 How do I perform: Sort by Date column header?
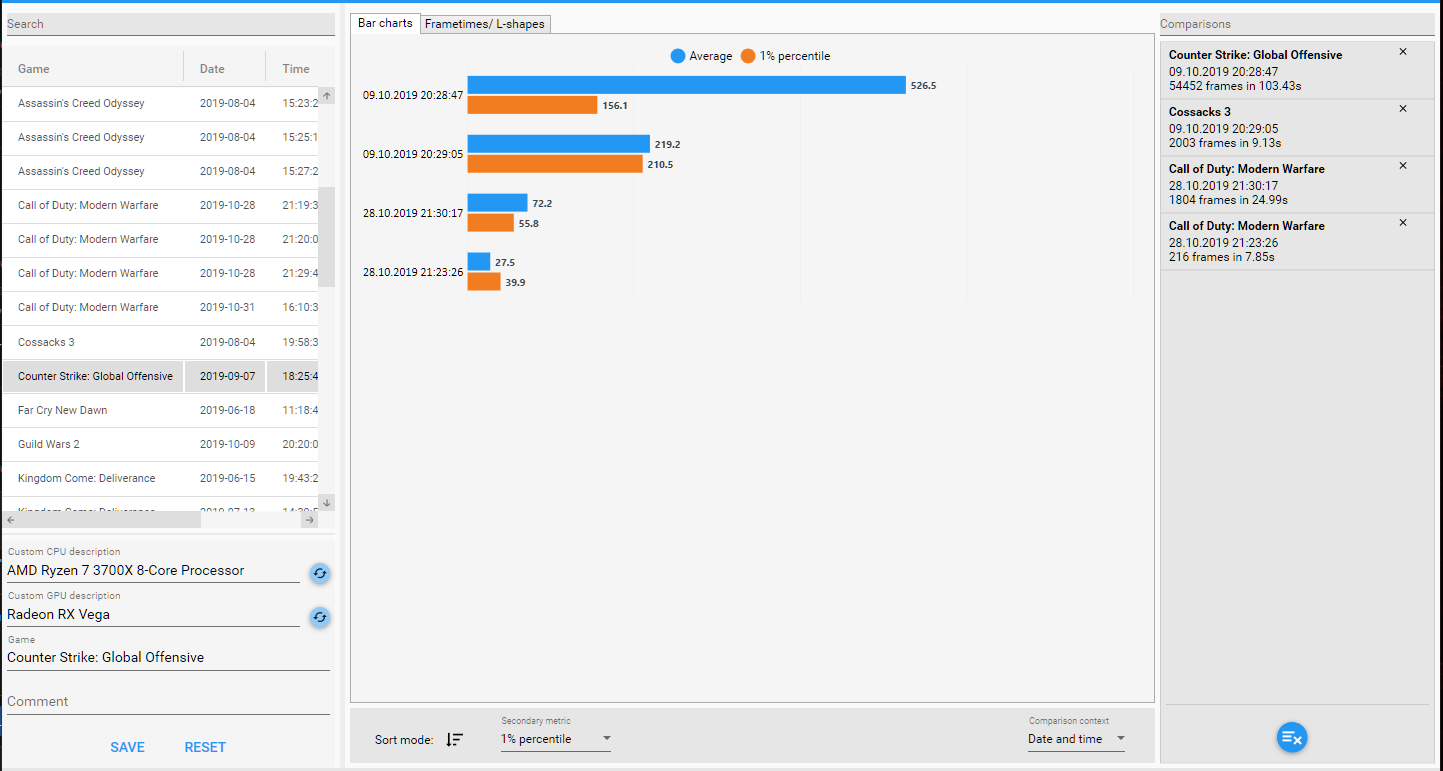(225, 69)
